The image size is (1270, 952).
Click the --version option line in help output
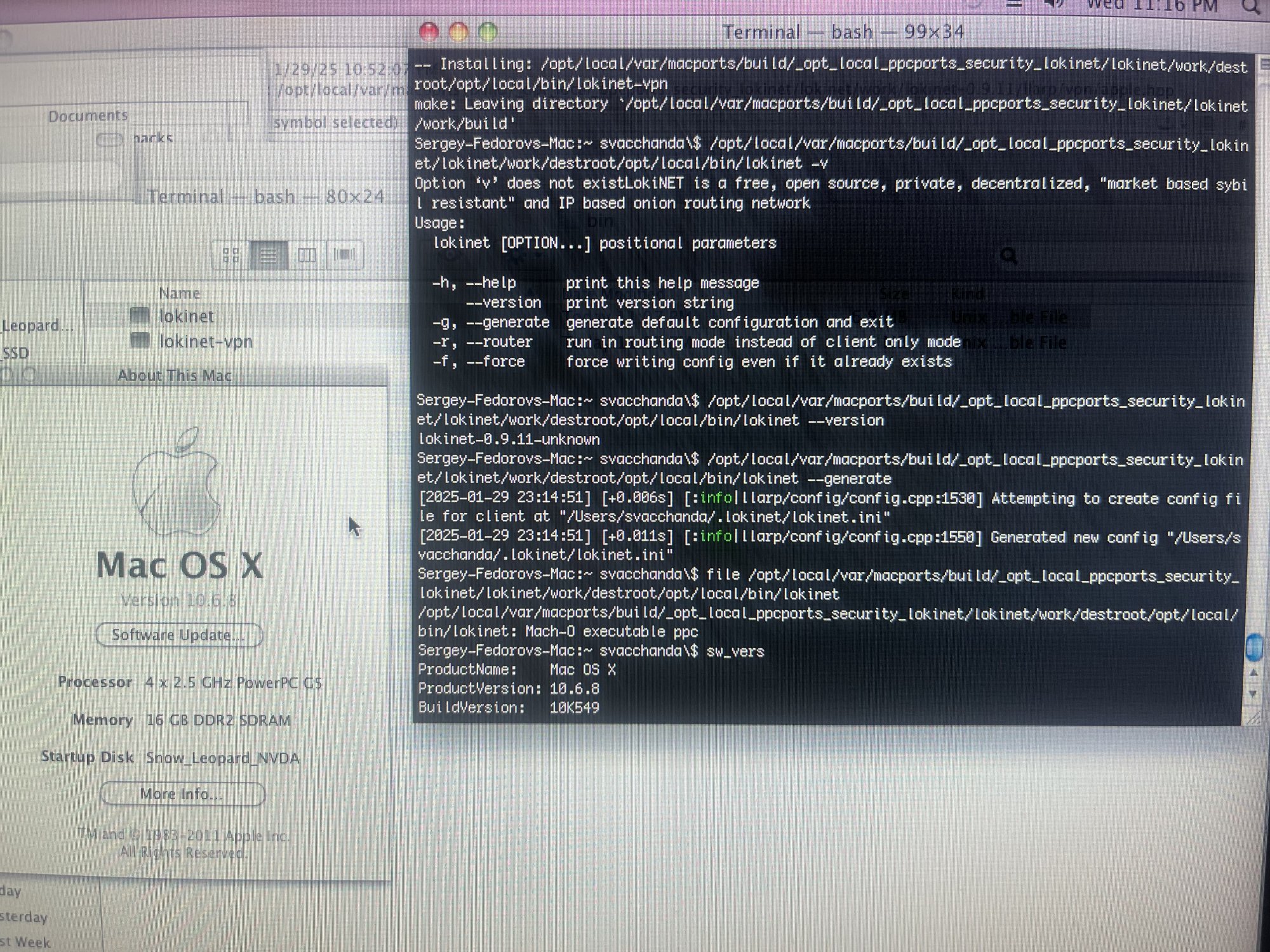(x=599, y=303)
